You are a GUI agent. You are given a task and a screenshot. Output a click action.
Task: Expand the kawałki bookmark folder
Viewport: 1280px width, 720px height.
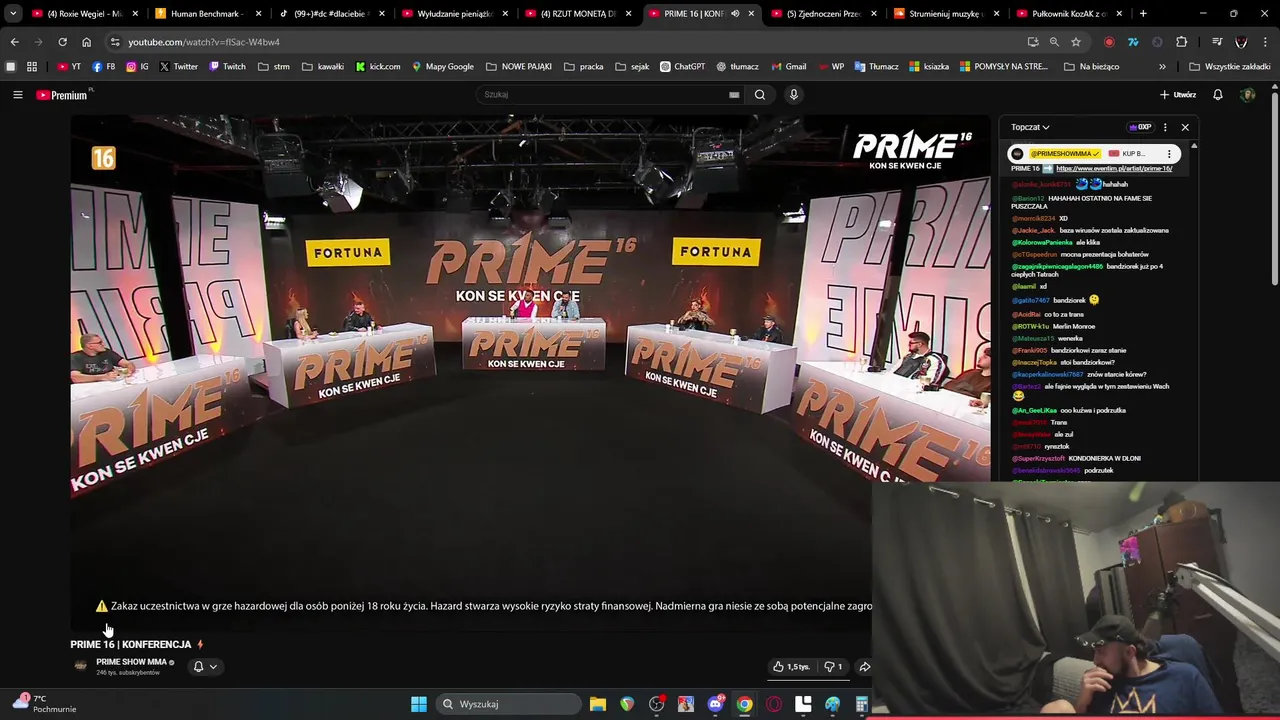click(x=322, y=67)
